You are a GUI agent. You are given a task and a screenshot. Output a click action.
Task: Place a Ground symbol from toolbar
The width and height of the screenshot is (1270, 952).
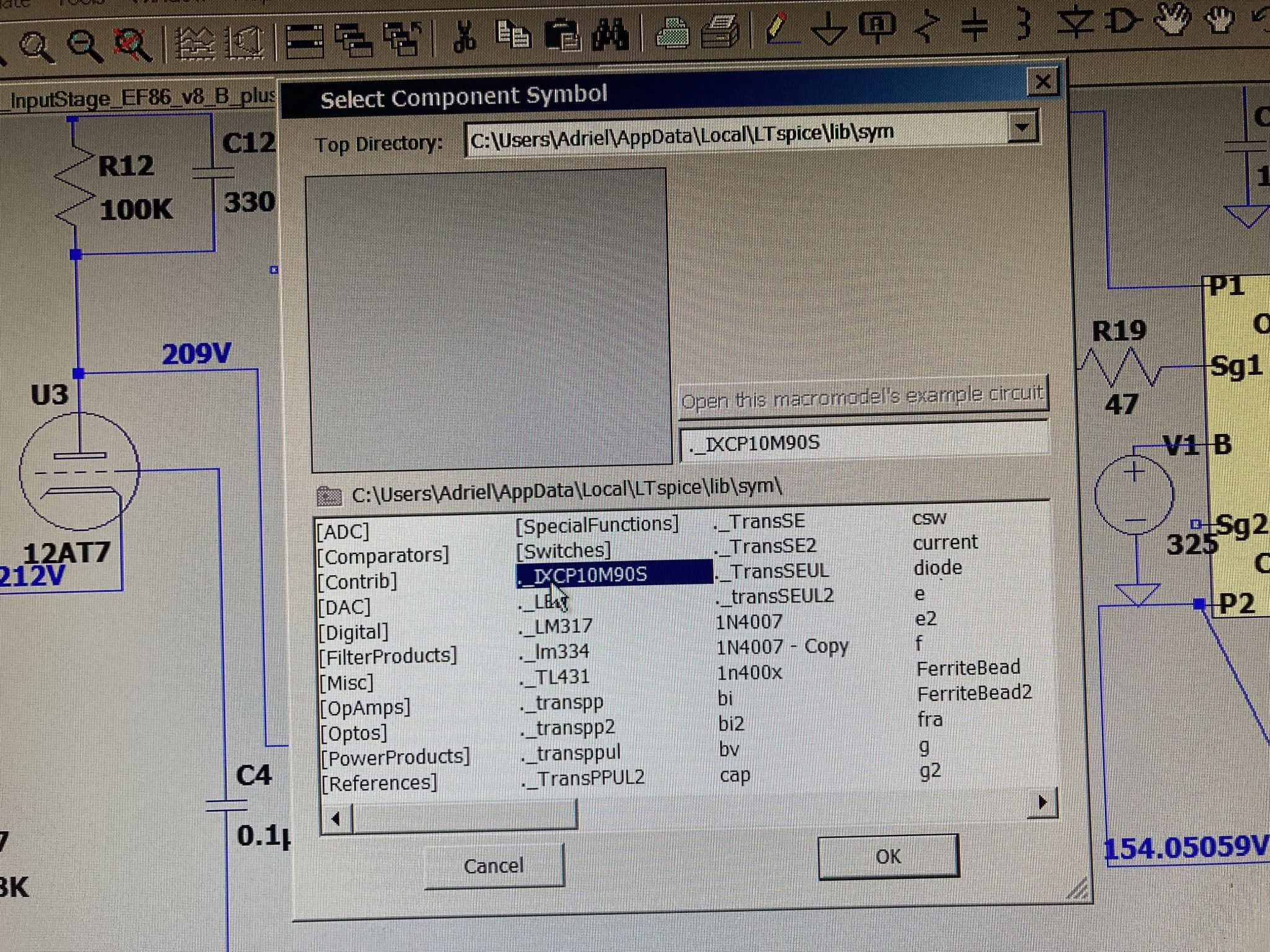pos(828,29)
